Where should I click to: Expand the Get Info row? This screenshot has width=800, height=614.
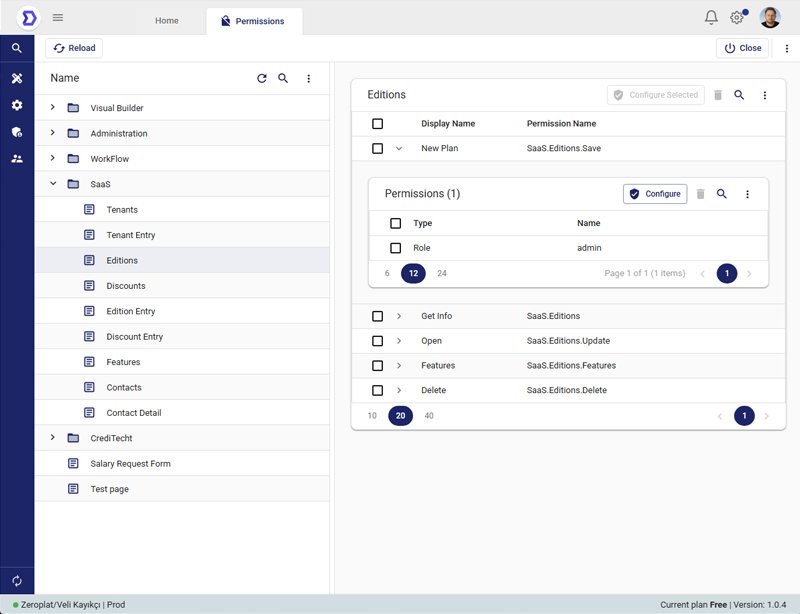(x=398, y=316)
